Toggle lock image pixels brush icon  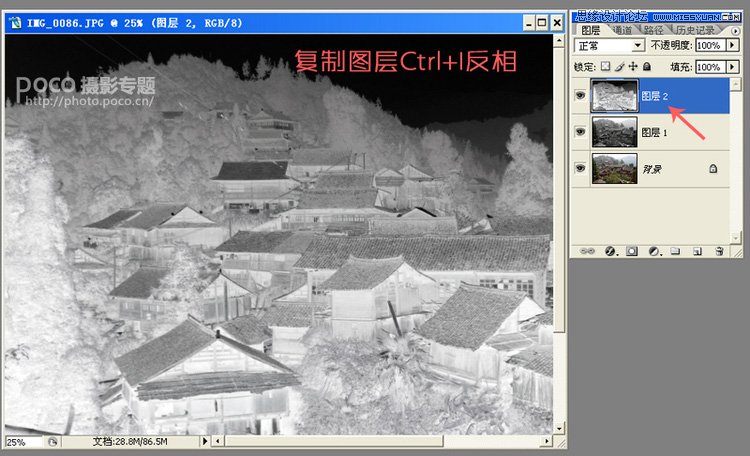(x=620, y=67)
